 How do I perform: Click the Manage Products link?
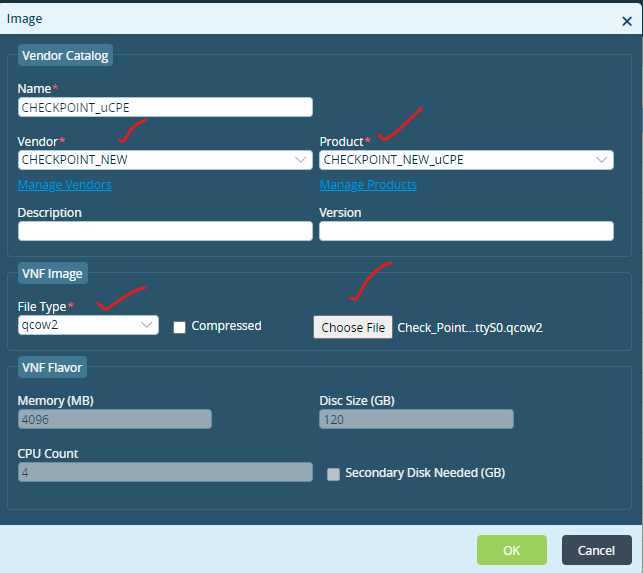coord(368,185)
